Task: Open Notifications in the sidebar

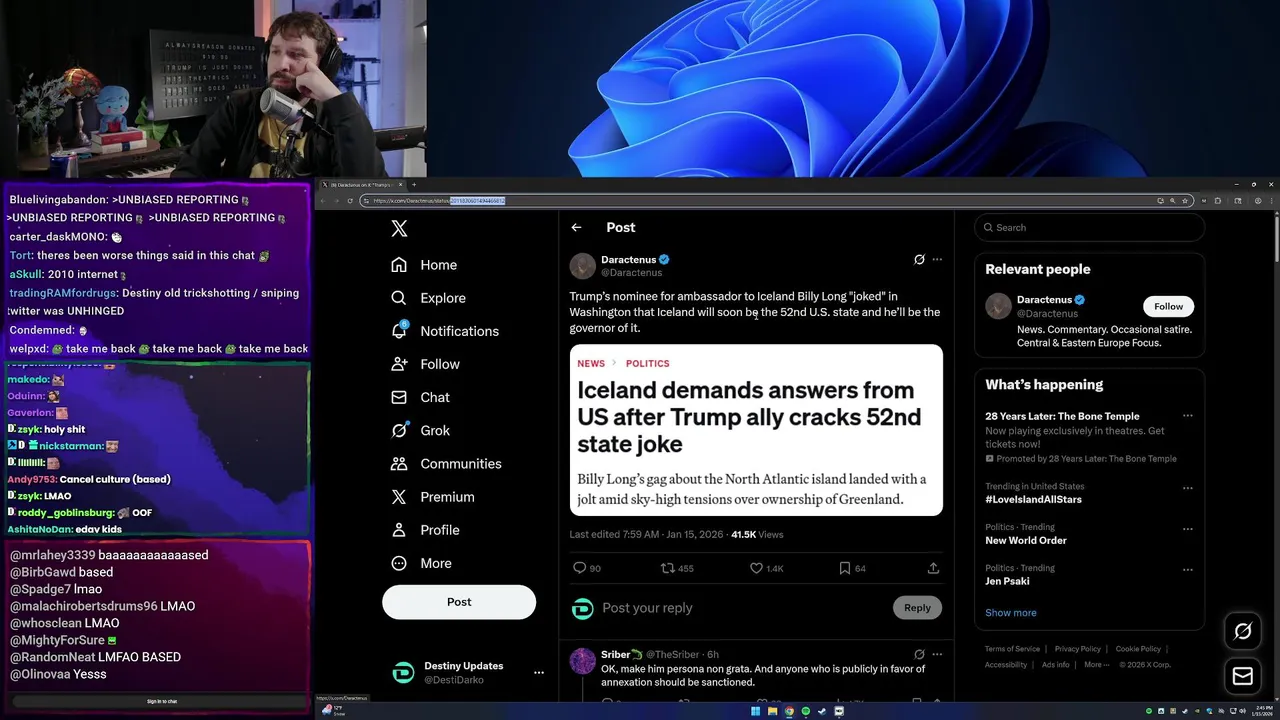Action: coord(444,331)
